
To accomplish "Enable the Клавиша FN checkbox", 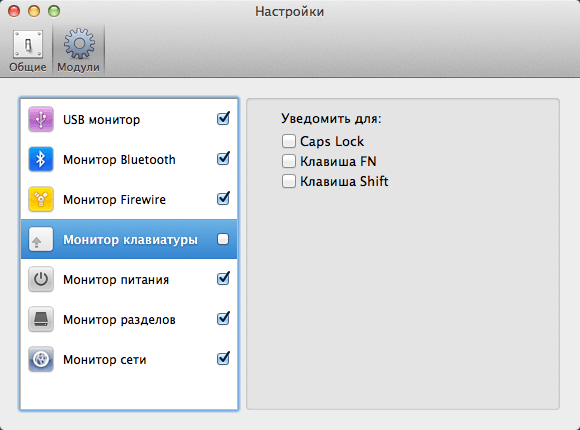I will pos(289,161).
